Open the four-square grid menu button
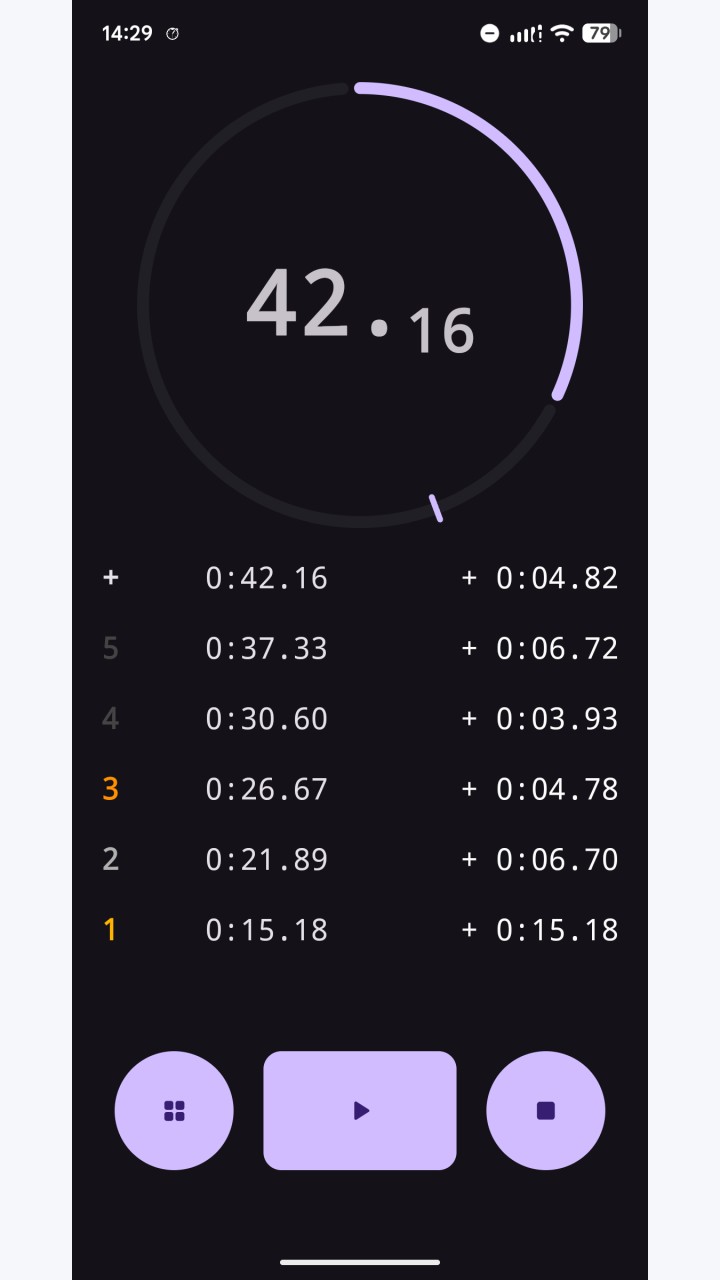The width and height of the screenshot is (720, 1280). pyautogui.click(x=174, y=1110)
